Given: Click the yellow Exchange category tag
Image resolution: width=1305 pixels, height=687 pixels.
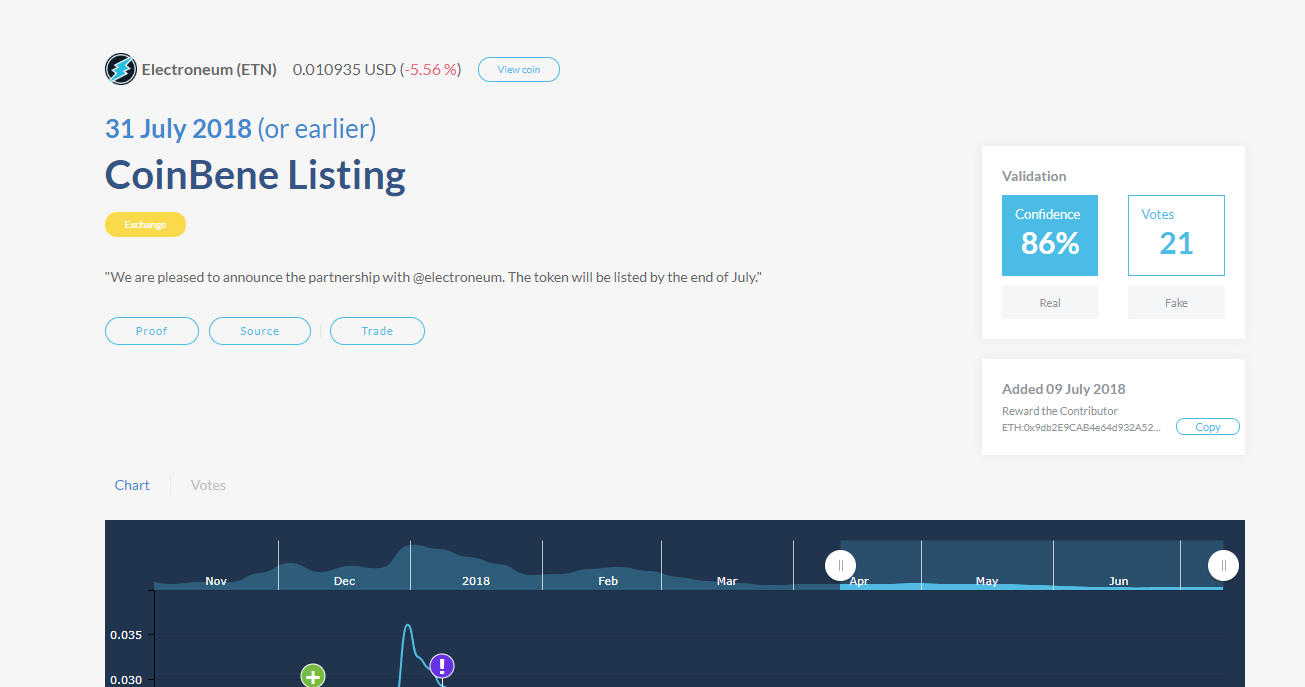Looking at the screenshot, I should [145, 225].
